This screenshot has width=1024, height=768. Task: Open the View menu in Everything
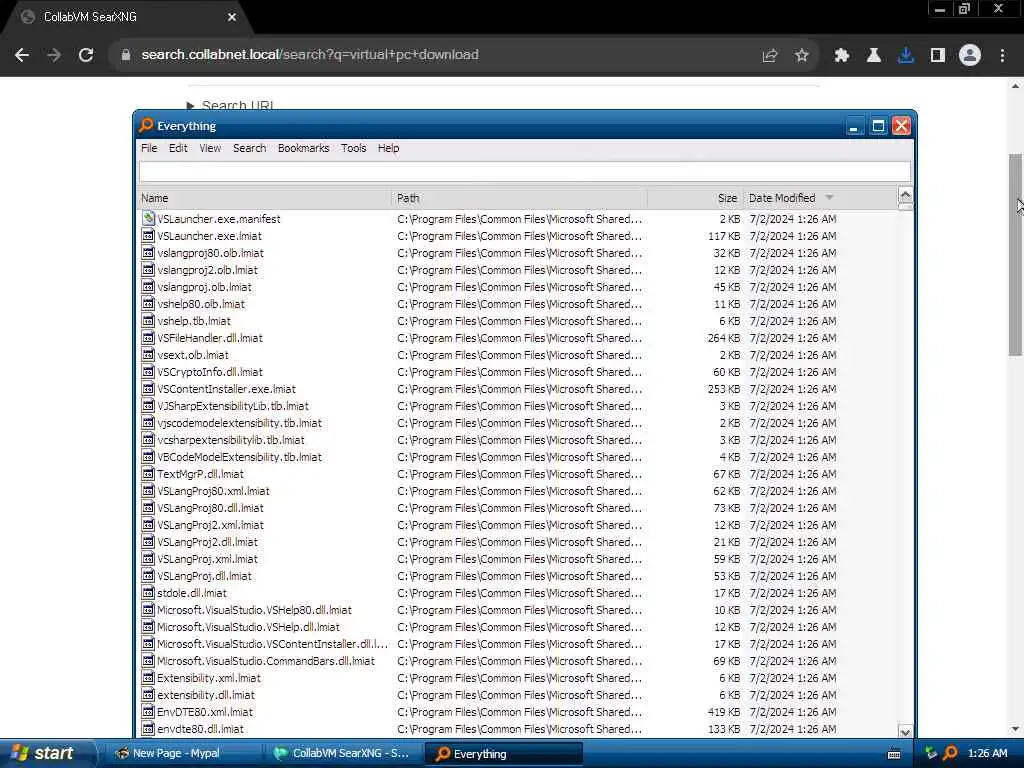coord(210,148)
